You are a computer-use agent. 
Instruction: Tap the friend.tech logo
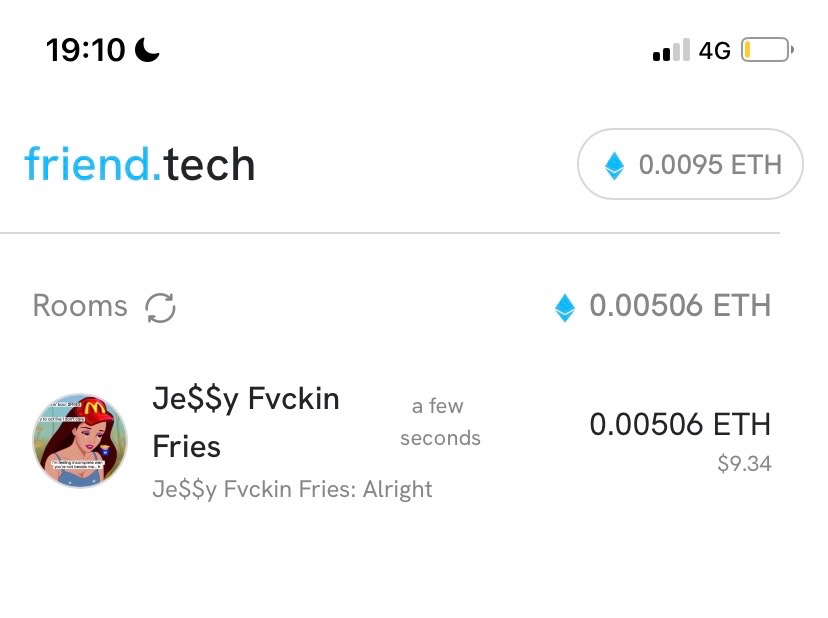coord(140,164)
